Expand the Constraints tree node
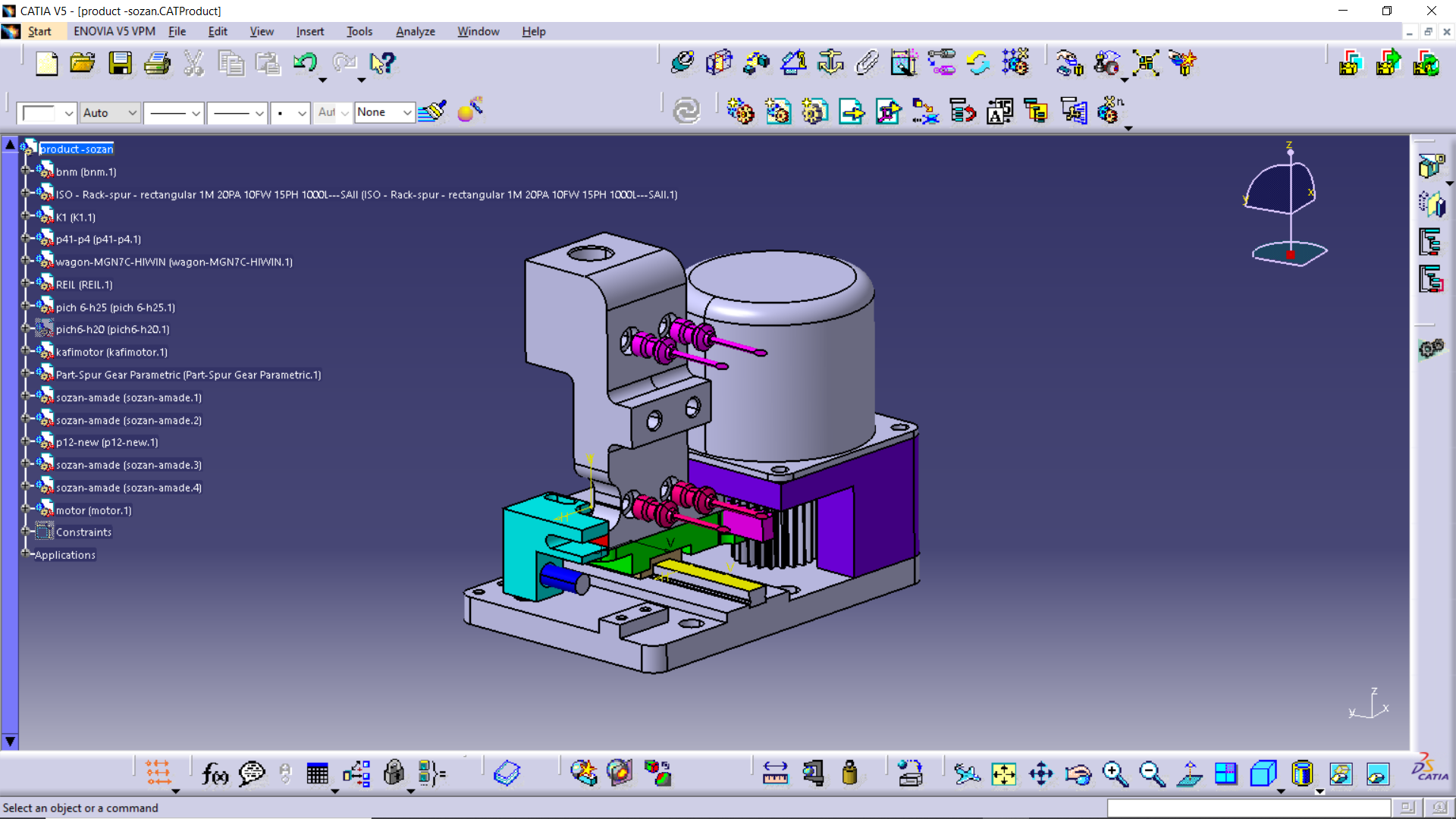The height and width of the screenshot is (819, 1456). pos(25,532)
